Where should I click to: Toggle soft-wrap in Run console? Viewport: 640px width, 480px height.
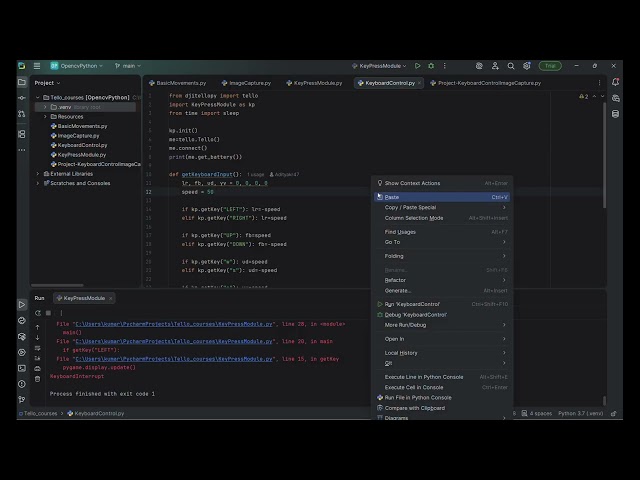[38, 348]
